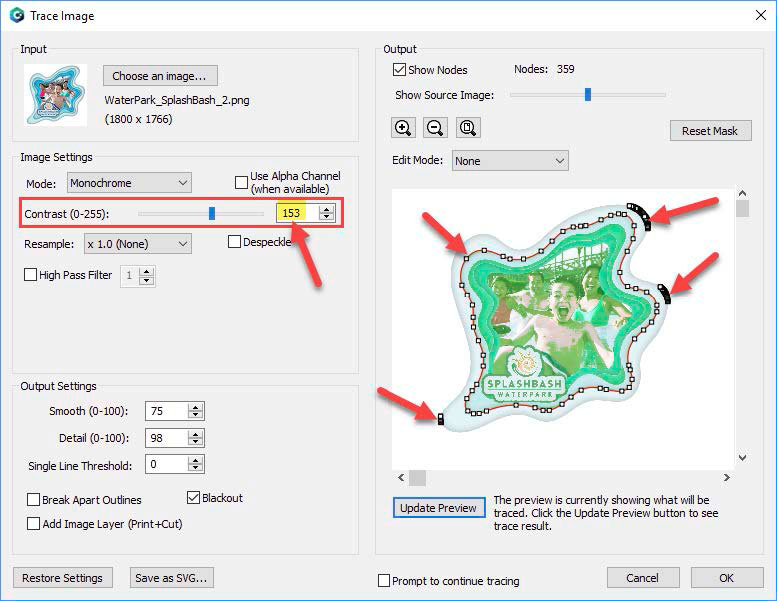Screen dimensions: 777x601
Task: Click the Cancel button
Action: pos(643,578)
